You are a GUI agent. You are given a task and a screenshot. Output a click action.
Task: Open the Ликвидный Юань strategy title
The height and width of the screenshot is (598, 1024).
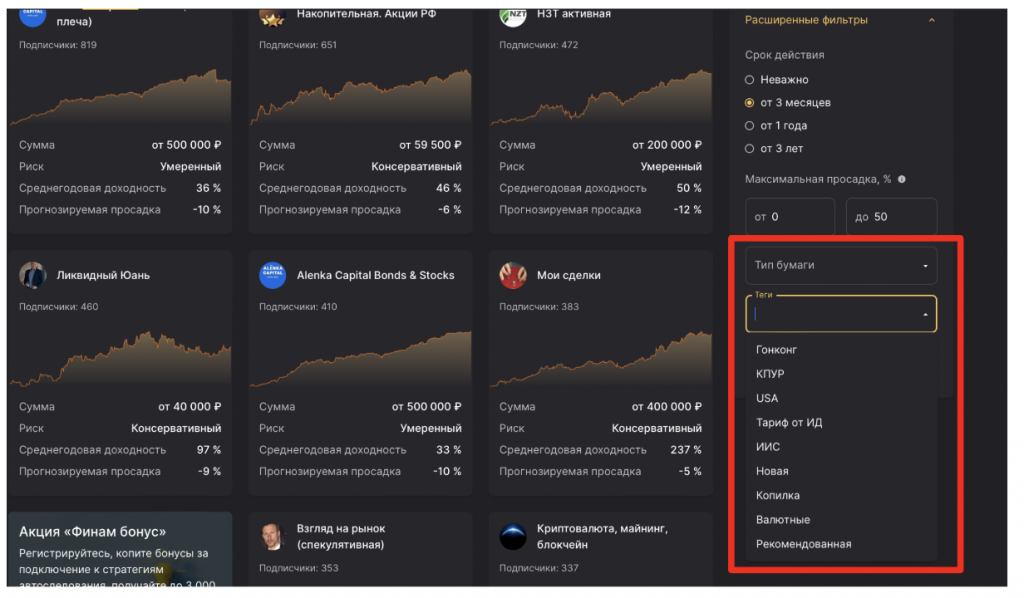pyautogui.click(x=103, y=275)
